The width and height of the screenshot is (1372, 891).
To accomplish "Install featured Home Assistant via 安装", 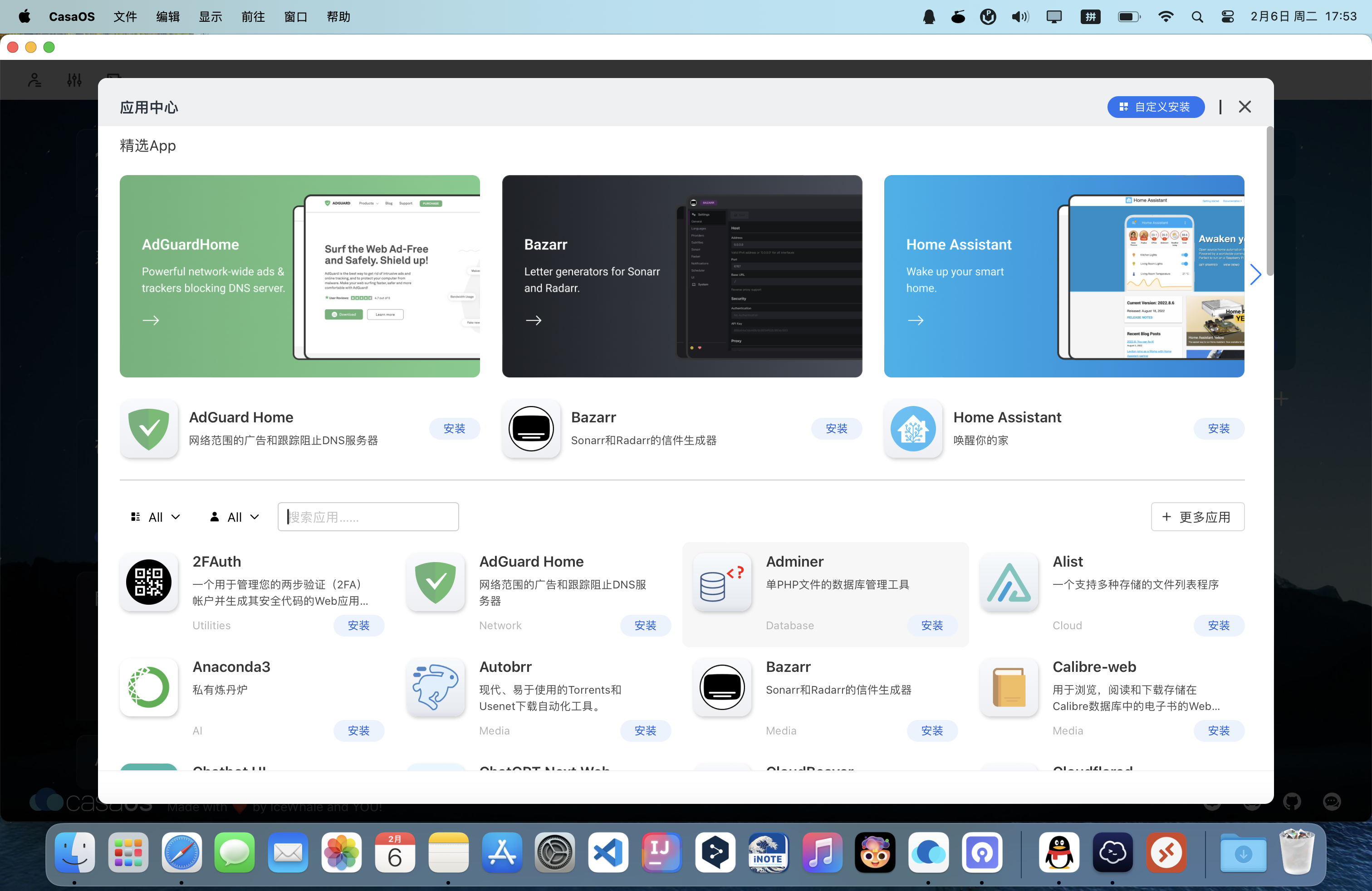I will [1219, 429].
